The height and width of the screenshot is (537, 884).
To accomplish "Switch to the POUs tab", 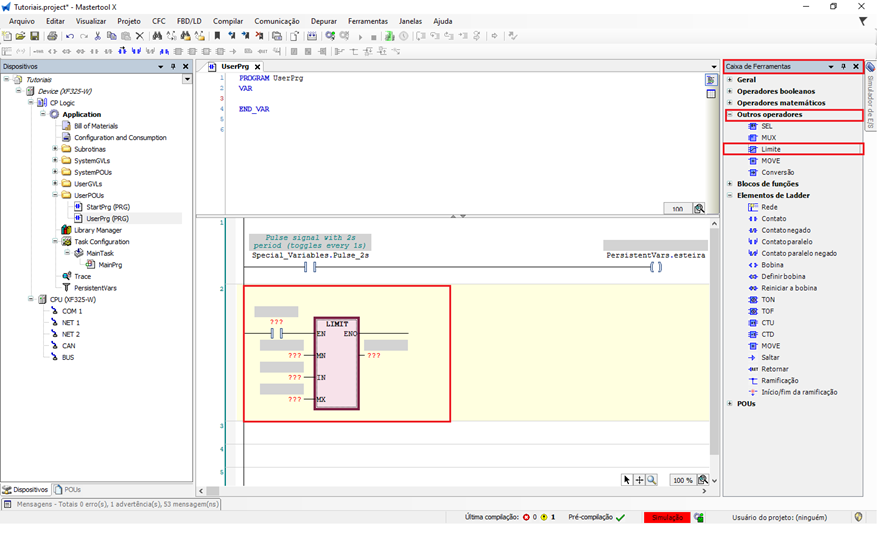I will (71, 490).
